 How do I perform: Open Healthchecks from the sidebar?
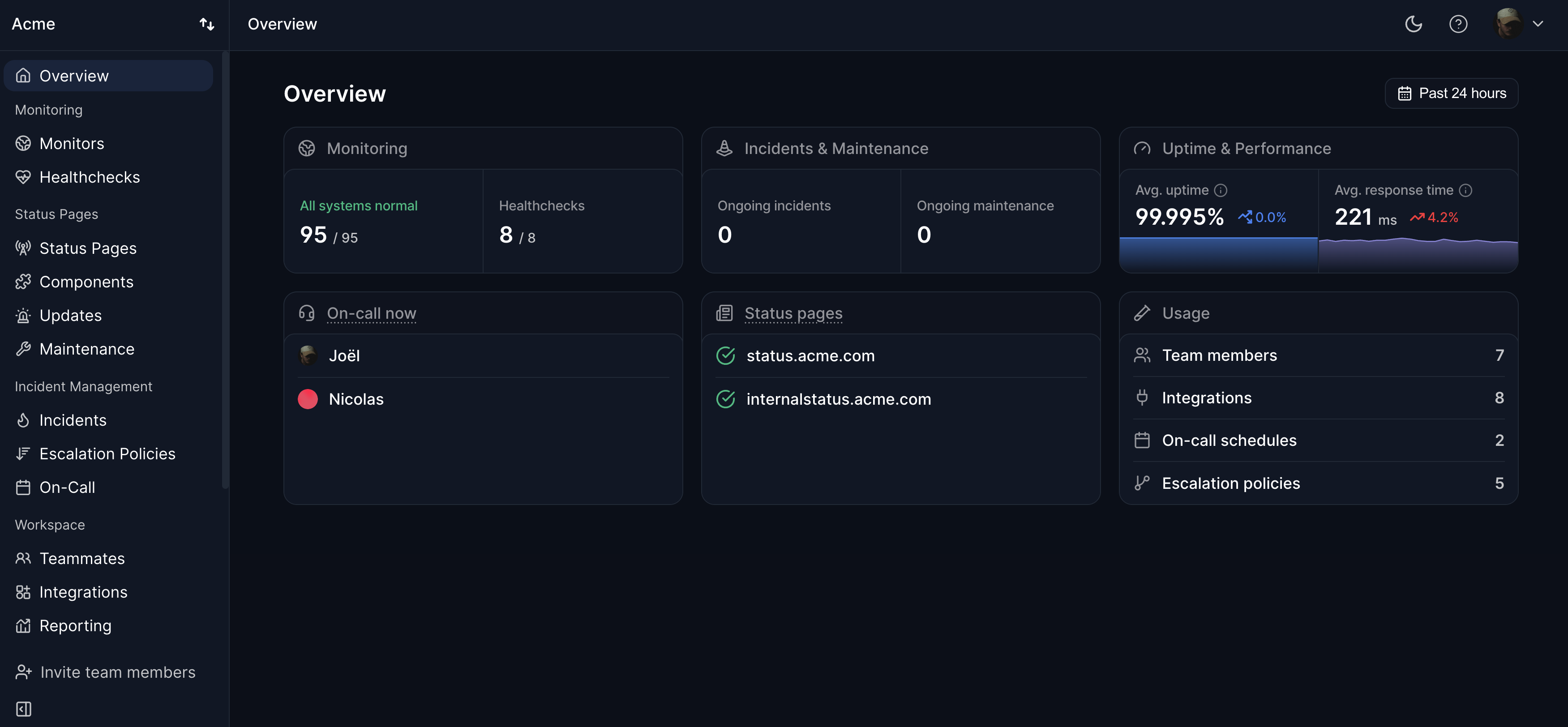coord(108,177)
